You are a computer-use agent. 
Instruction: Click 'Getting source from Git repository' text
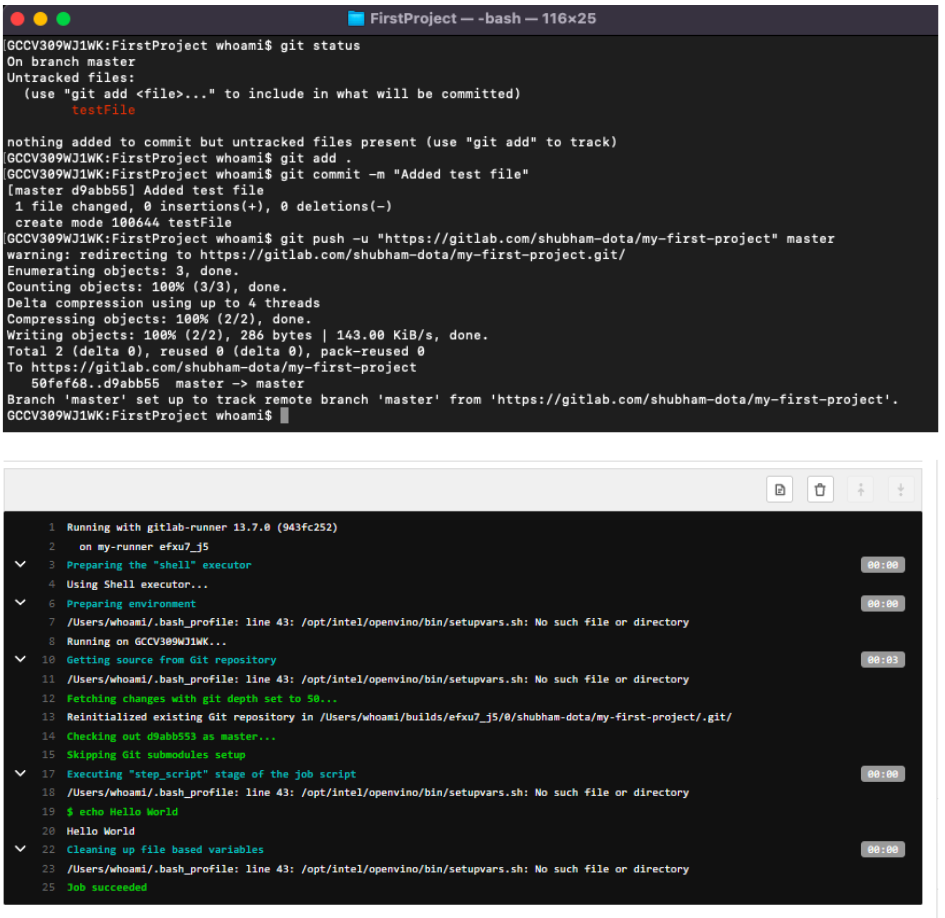point(171,660)
